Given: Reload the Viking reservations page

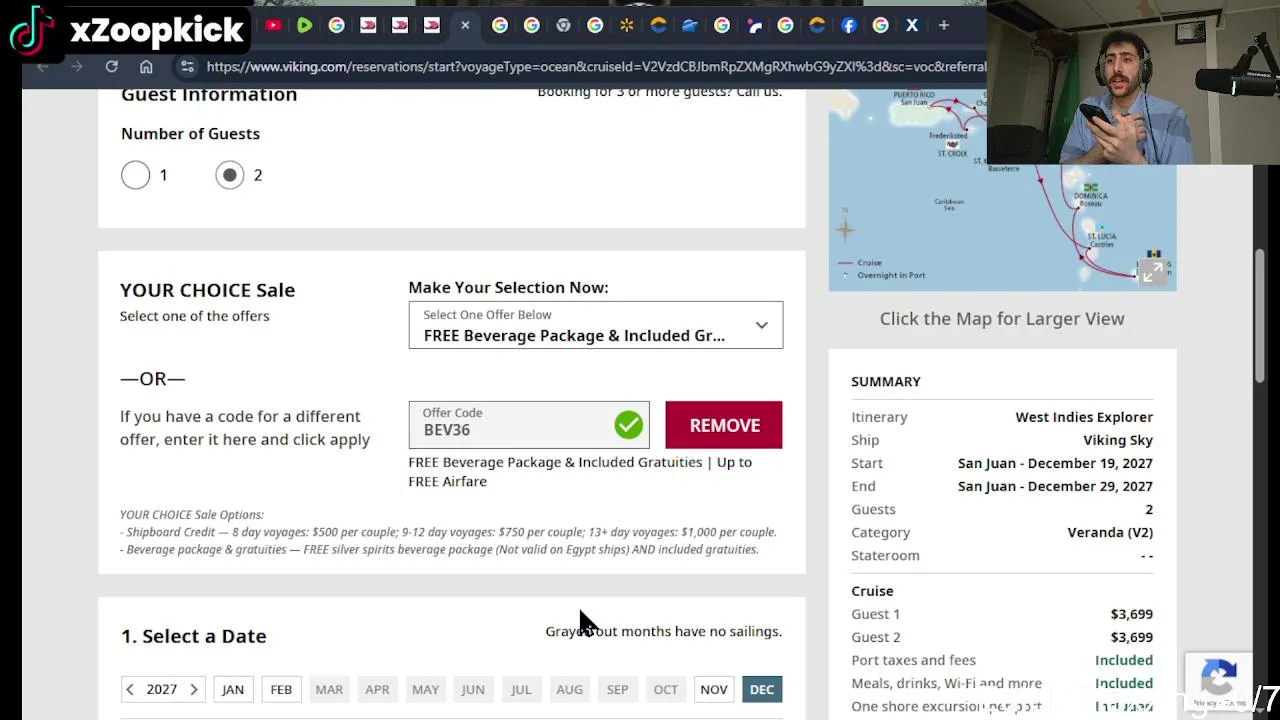Looking at the screenshot, I should click(111, 67).
